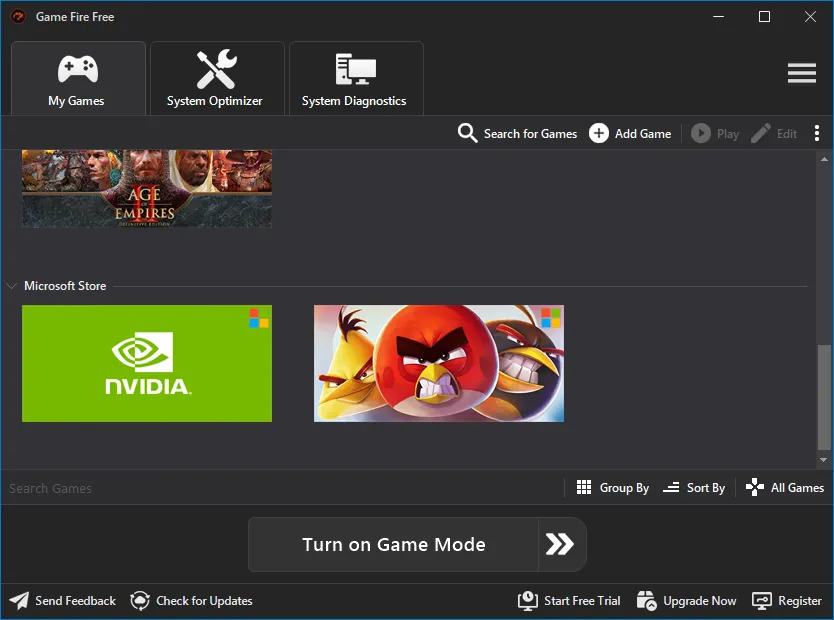Screen dimensions: 834x620
Task: Click the Play button icon
Action: click(x=700, y=133)
